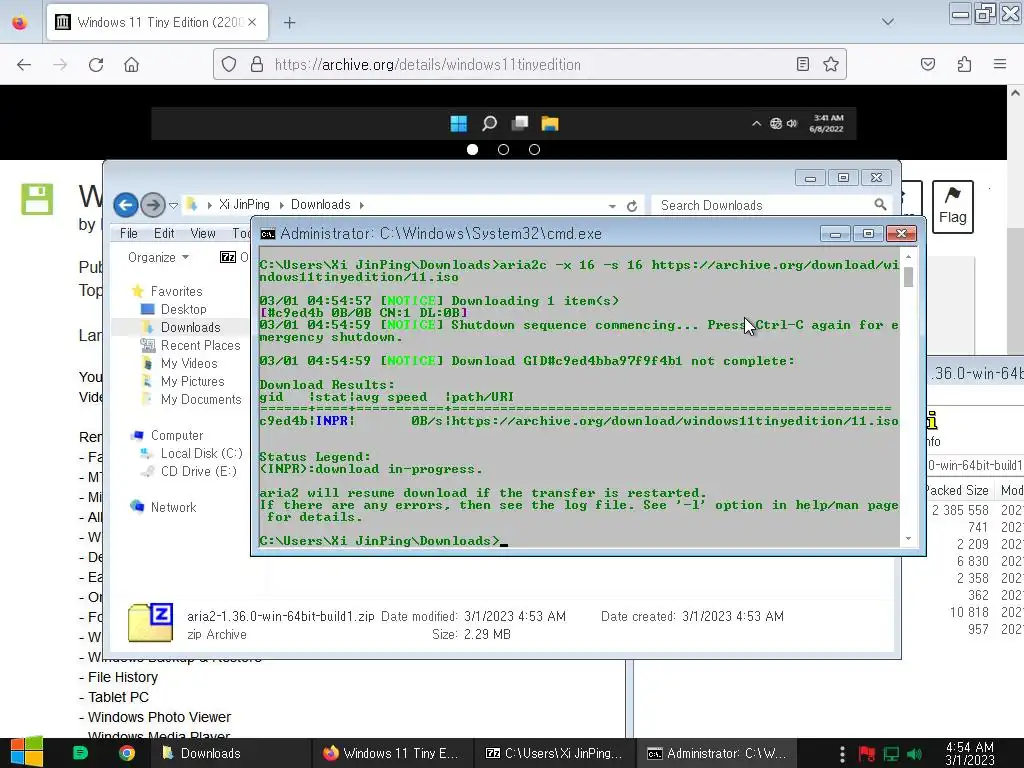Click Explorer search magnifier icon

point(880,205)
